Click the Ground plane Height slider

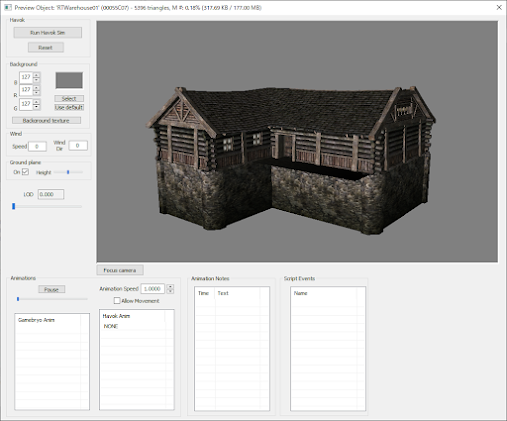tap(68, 172)
